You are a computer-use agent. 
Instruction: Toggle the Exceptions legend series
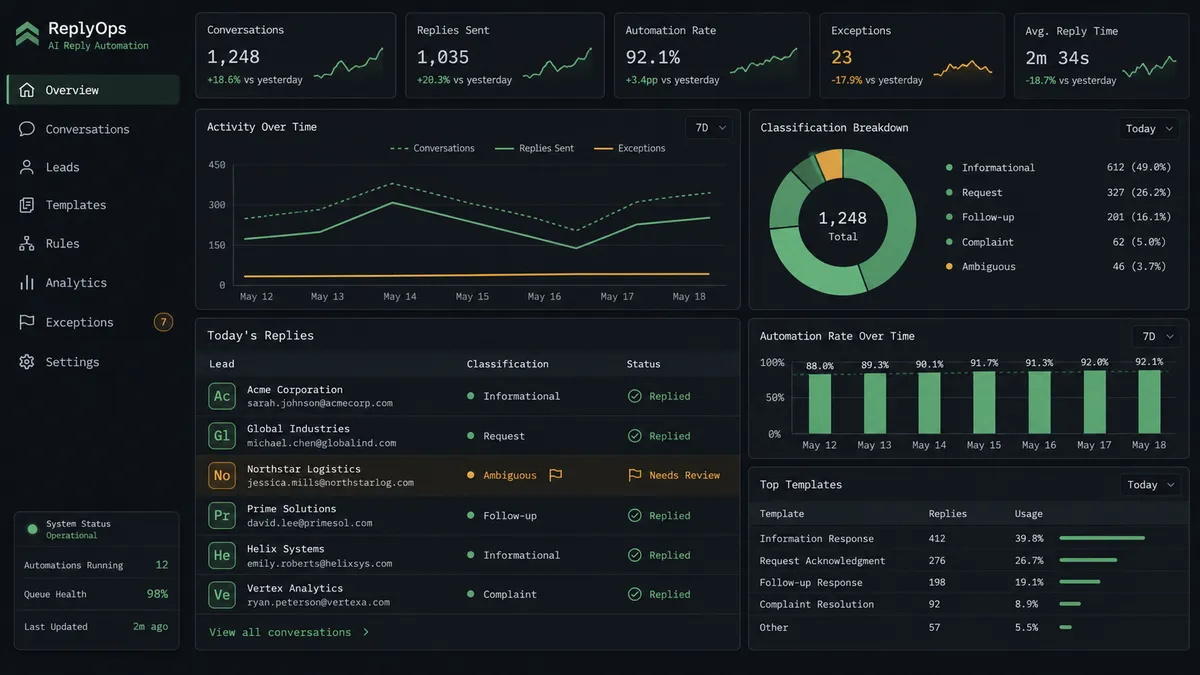tap(630, 148)
